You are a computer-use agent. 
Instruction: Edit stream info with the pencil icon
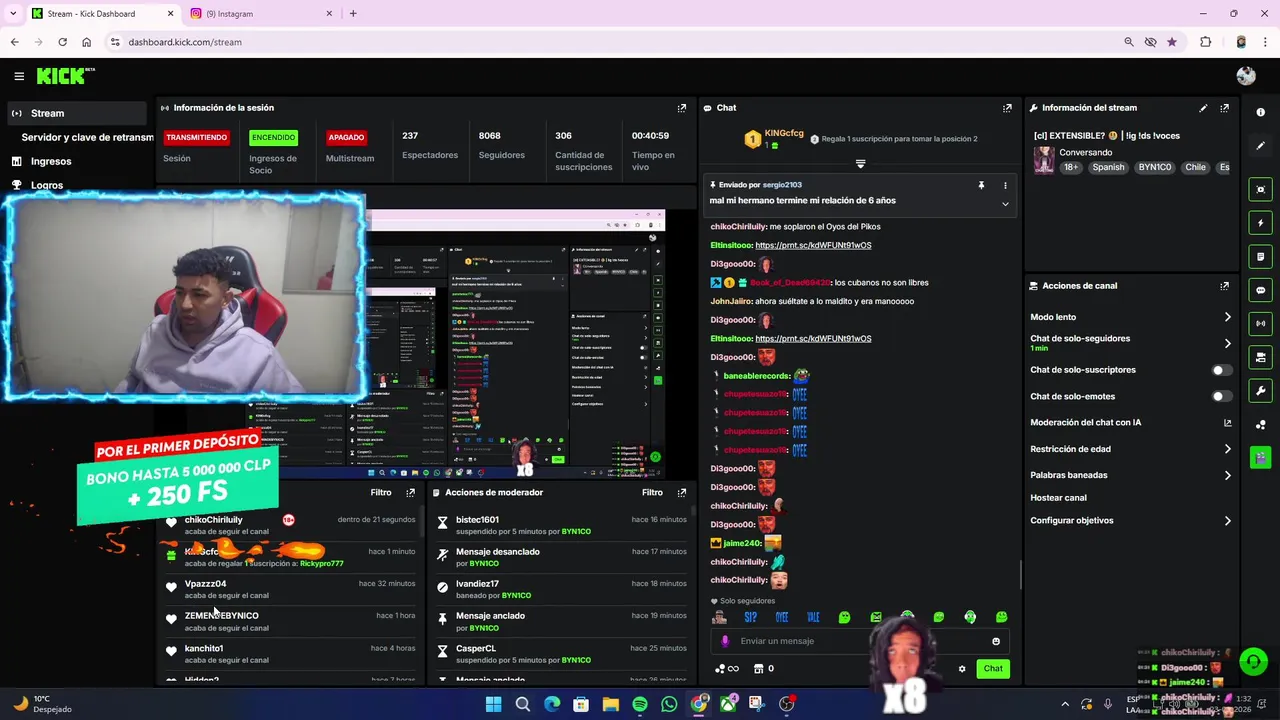[1203, 108]
